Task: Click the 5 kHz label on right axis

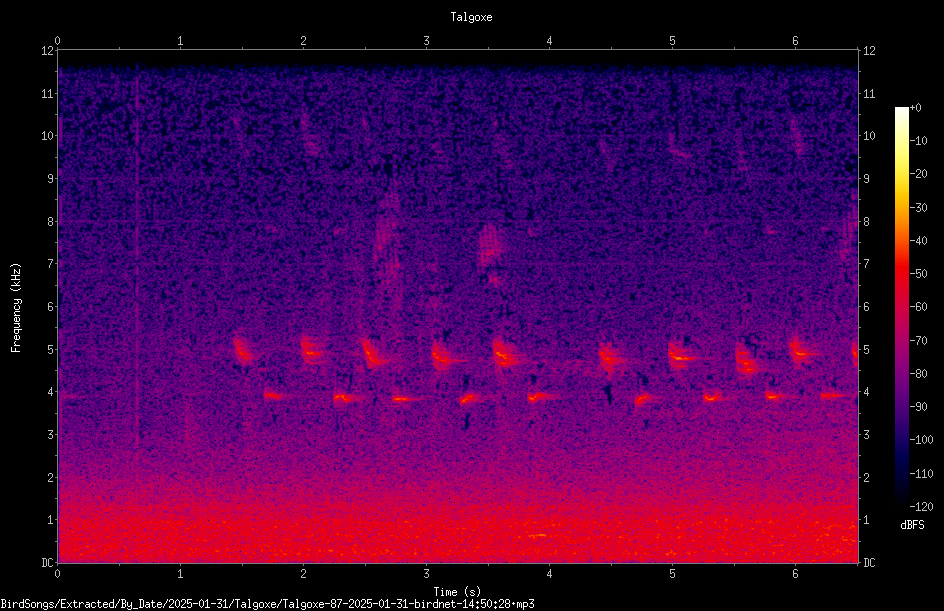Action: tap(867, 349)
